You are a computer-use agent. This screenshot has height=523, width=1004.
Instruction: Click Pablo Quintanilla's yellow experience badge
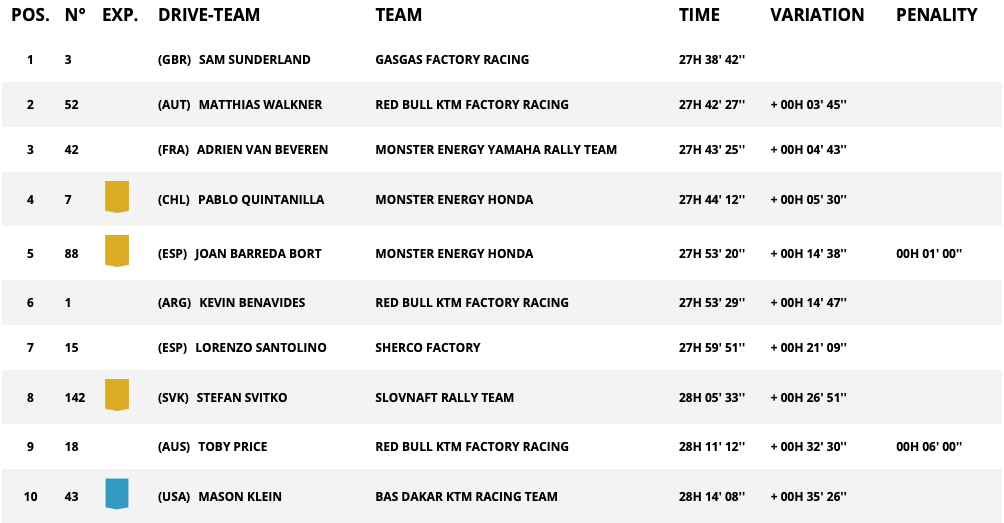117,197
